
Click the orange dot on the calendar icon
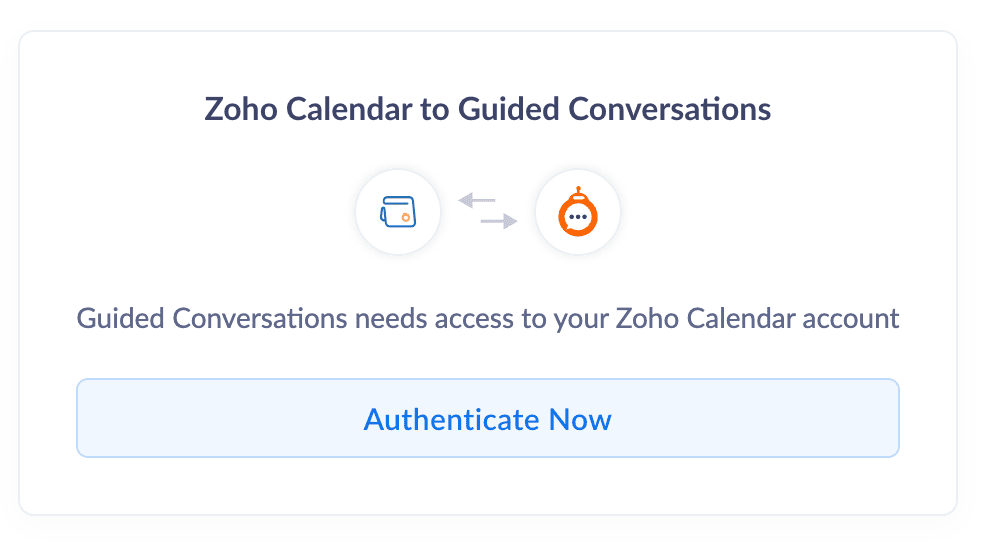tap(406, 216)
